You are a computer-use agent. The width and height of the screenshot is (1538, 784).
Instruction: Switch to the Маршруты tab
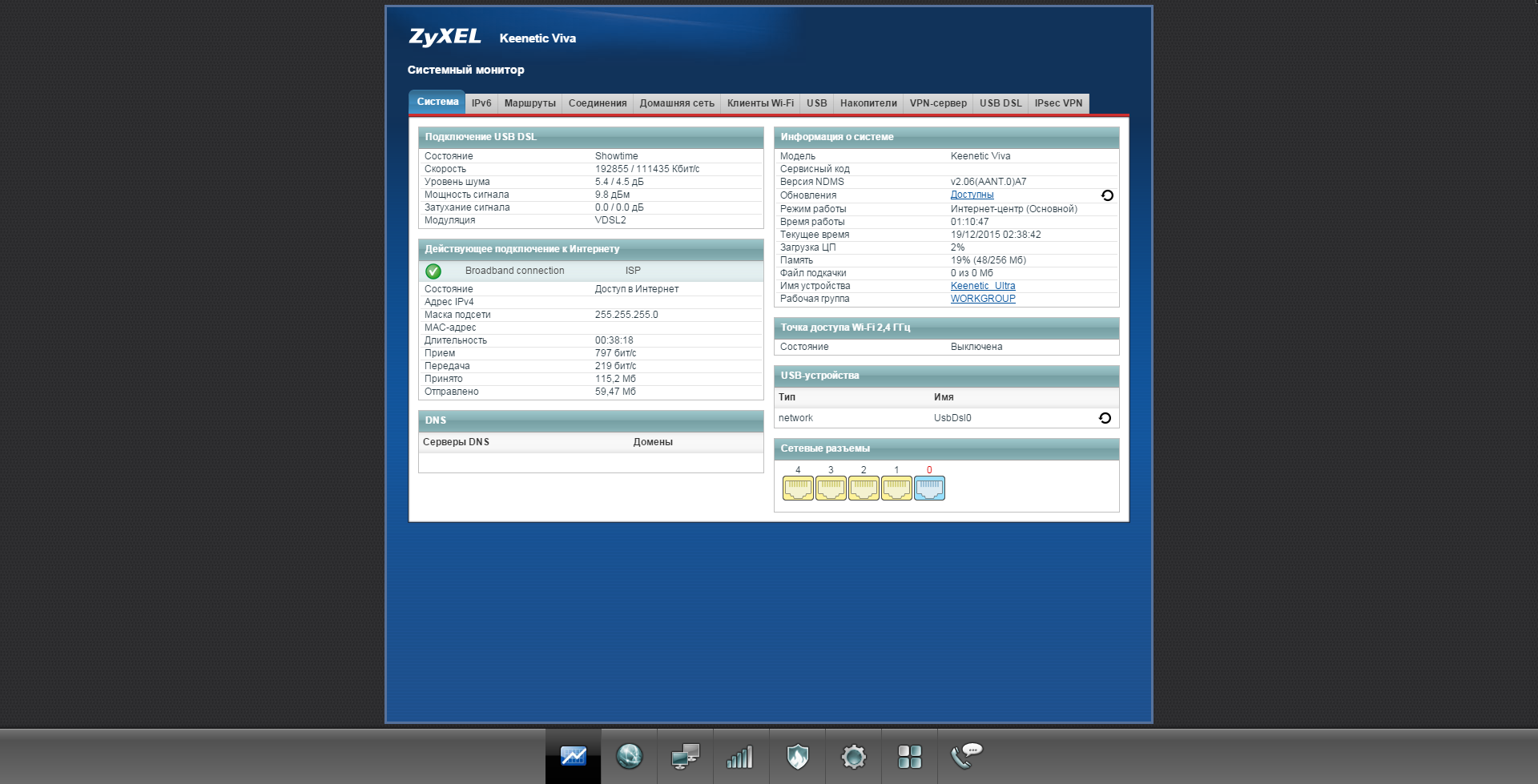point(530,103)
